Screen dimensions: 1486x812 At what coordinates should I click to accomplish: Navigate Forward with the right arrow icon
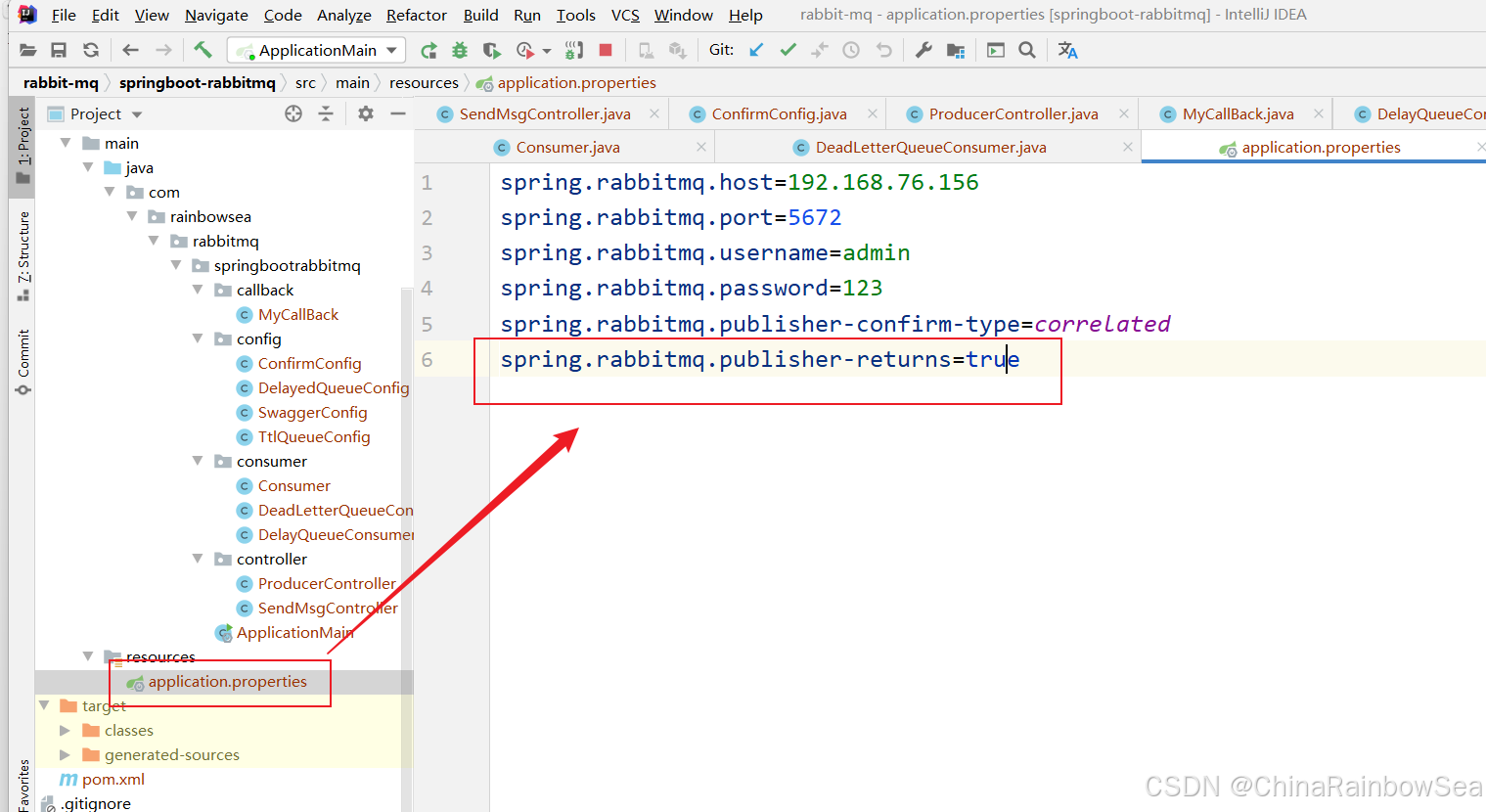click(x=163, y=50)
